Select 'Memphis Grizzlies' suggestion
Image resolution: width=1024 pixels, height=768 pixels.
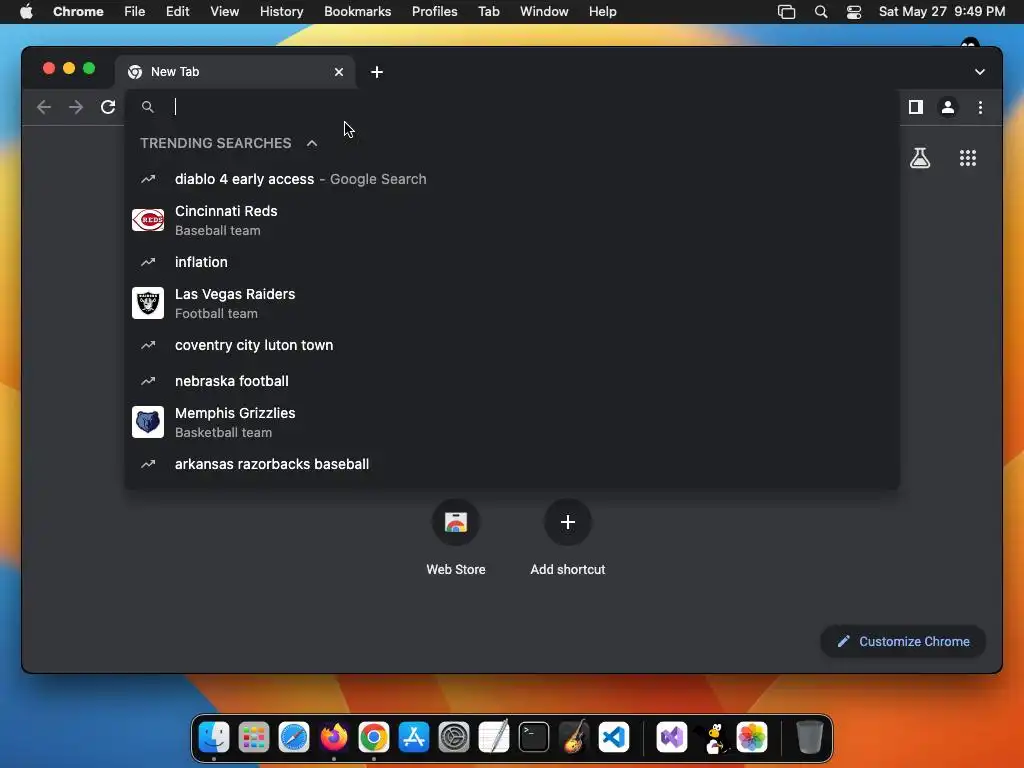[512, 422]
